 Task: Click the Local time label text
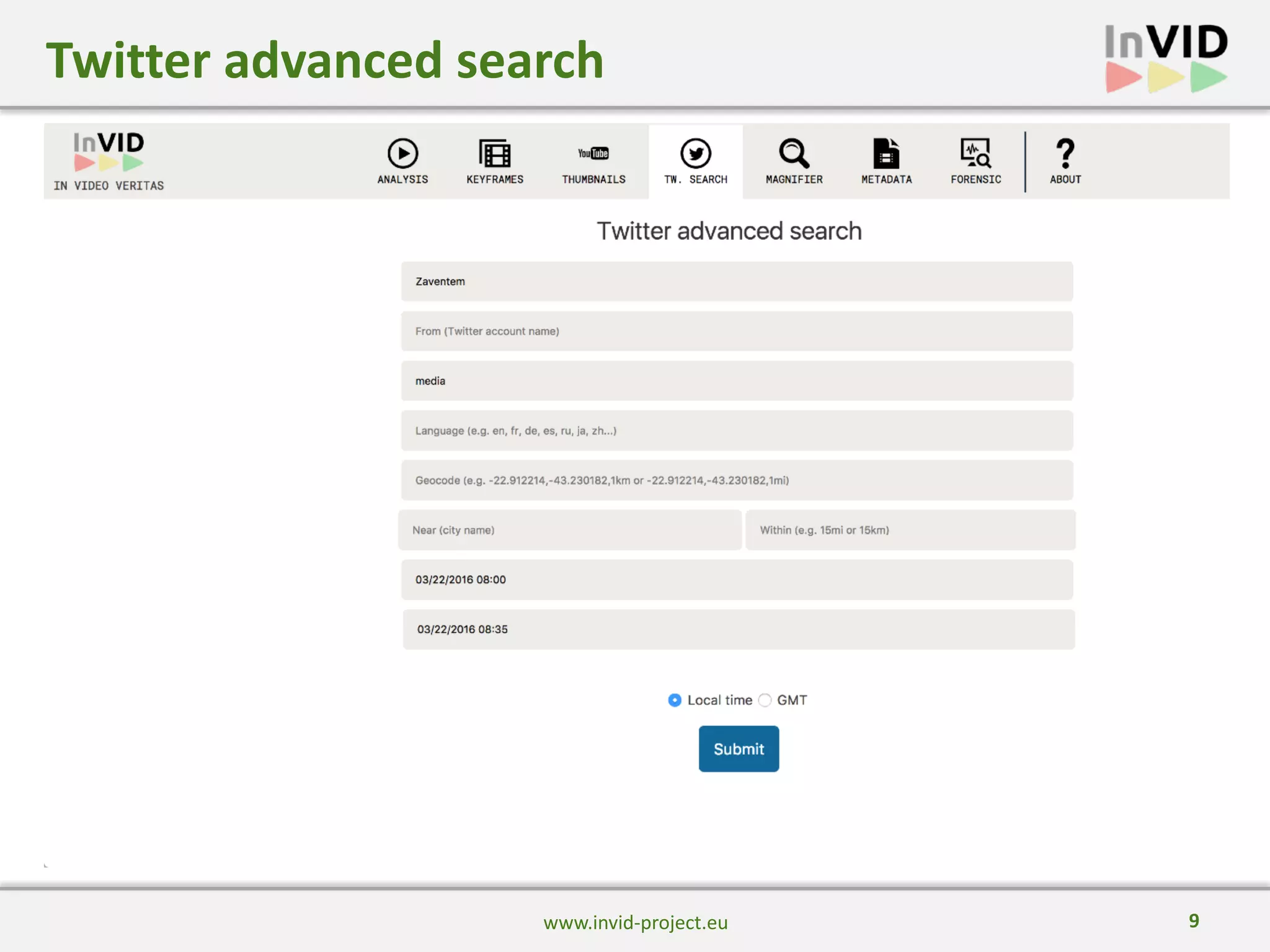(x=720, y=700)
